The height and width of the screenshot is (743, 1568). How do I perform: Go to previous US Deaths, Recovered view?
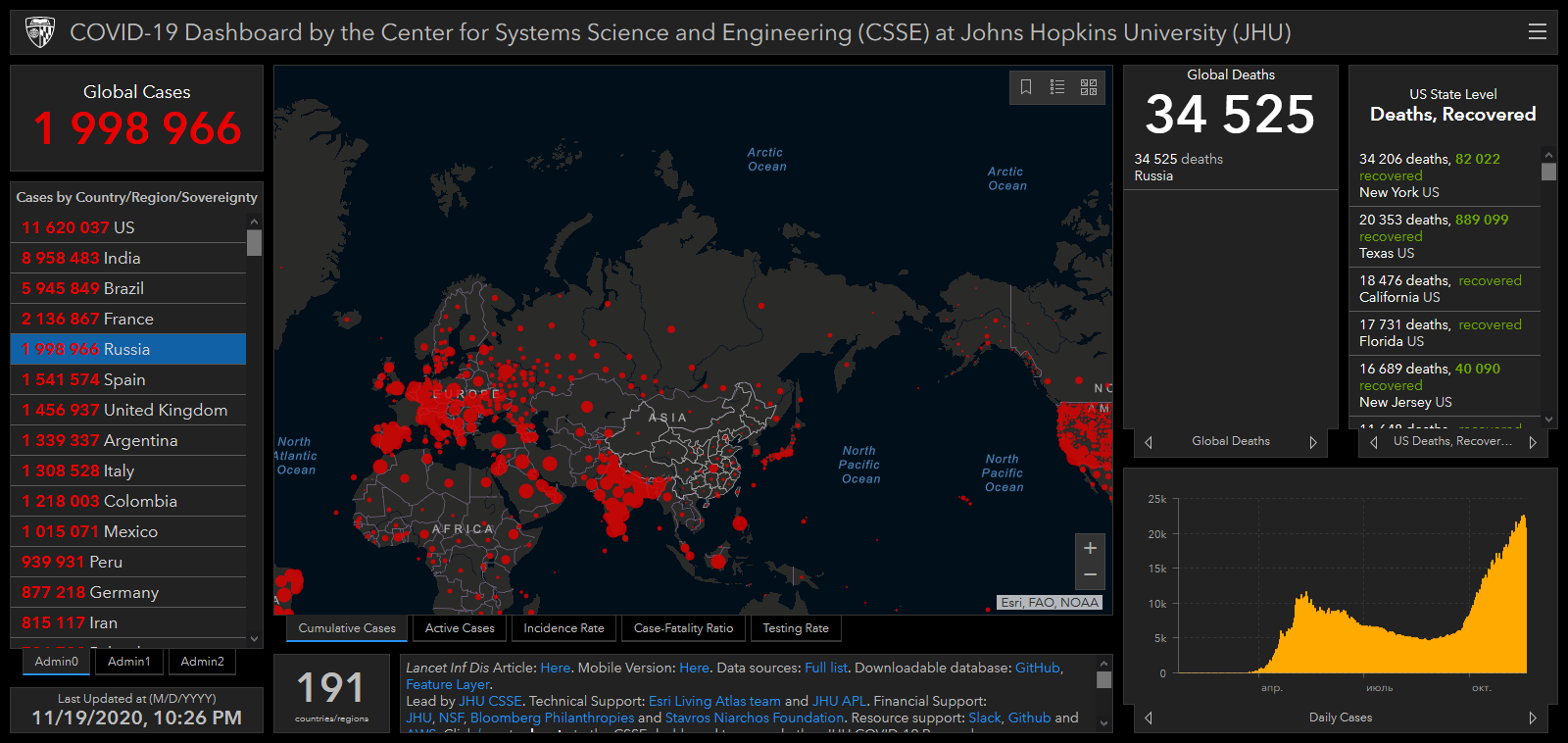click(x=1374, y=442)
